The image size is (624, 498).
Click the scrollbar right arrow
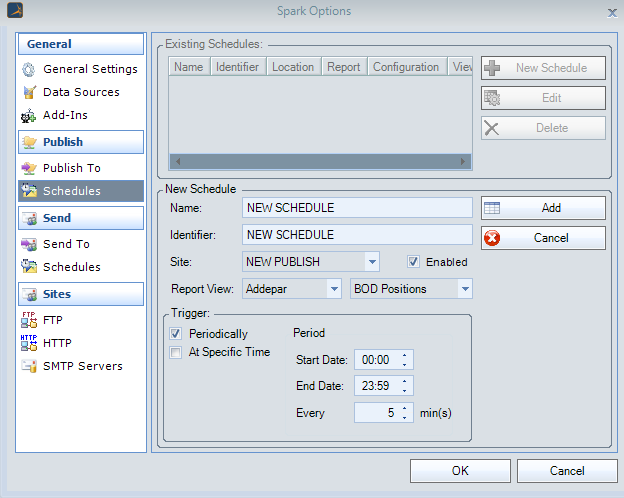[x=463, y=161]
